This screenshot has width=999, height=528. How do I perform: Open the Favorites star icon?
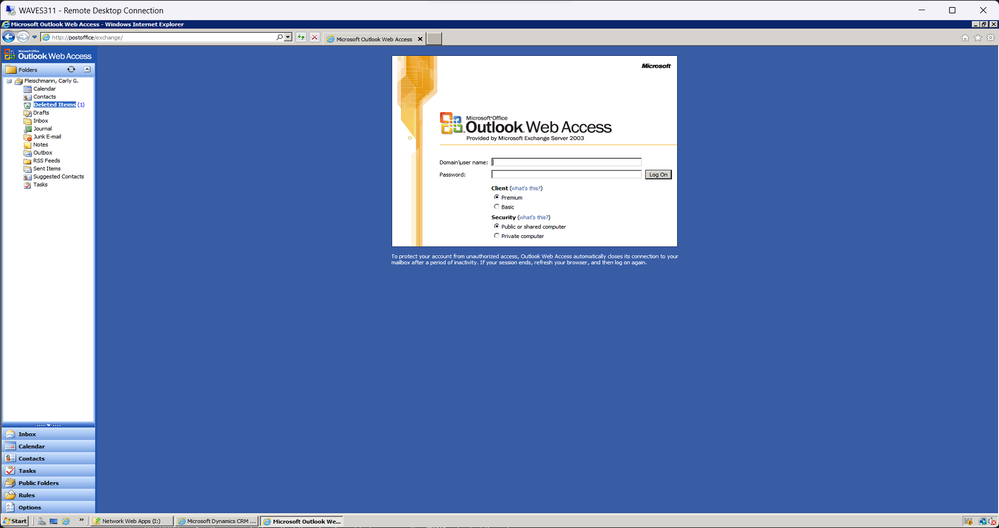pyautogui.click(x=977, y=38)
